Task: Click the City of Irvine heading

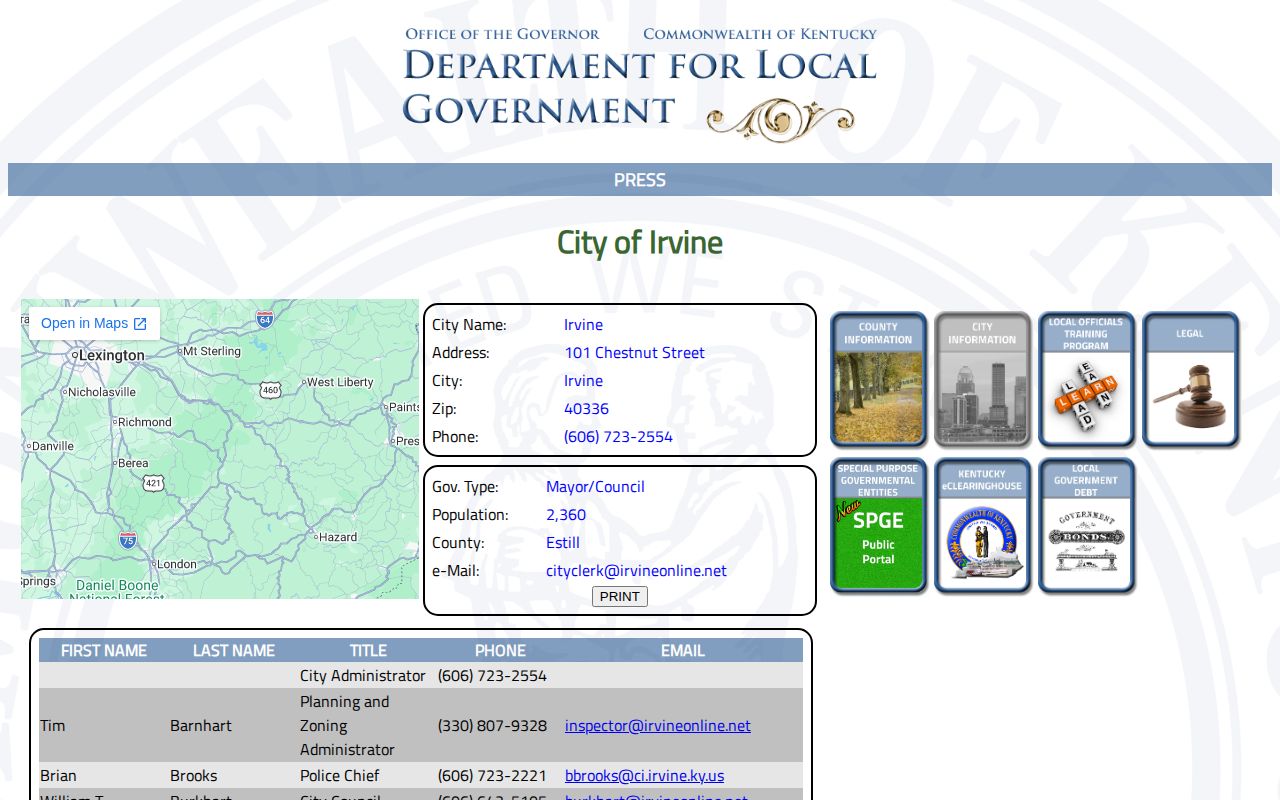Action: click(x=640, y=243)
